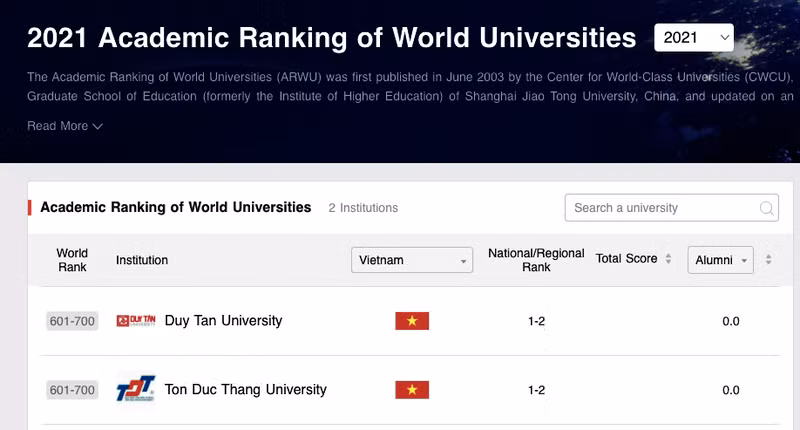Click 1-2 national rank for Ton Duc Thang
800x430 pixels.
pyautogui.click(x=536, y=390)
